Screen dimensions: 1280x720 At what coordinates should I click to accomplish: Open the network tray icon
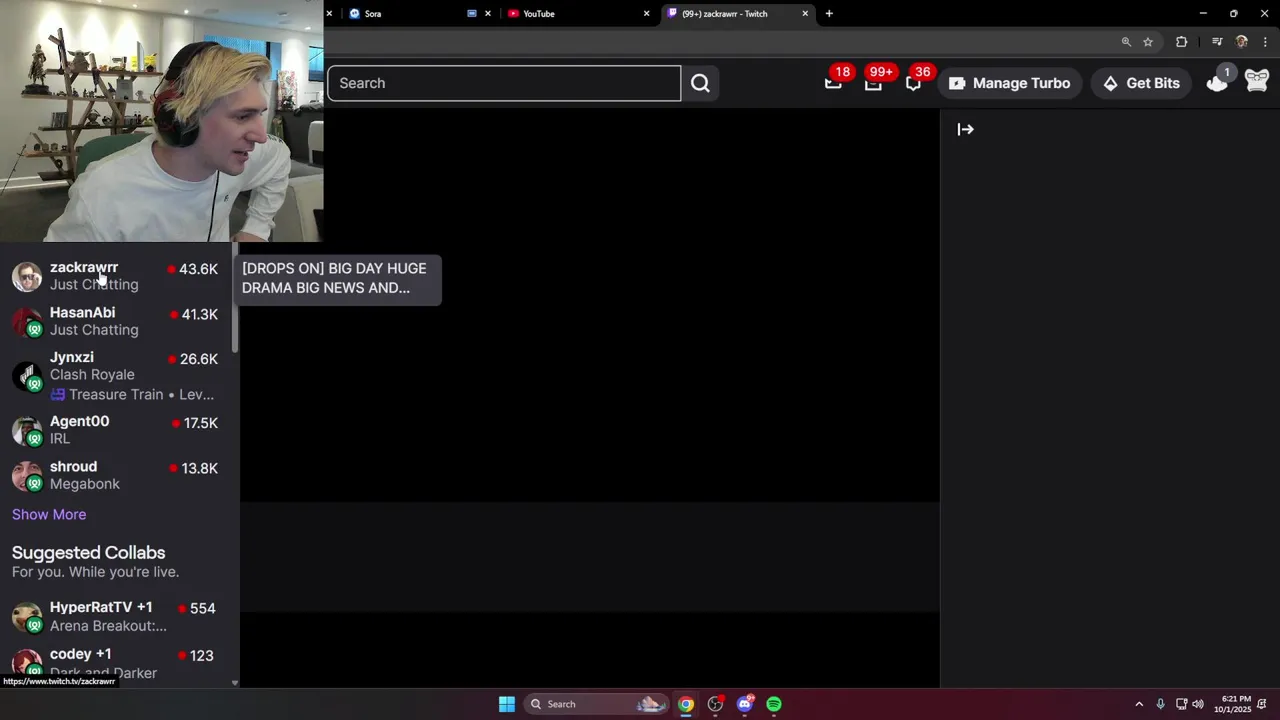tap(1181, 704)
